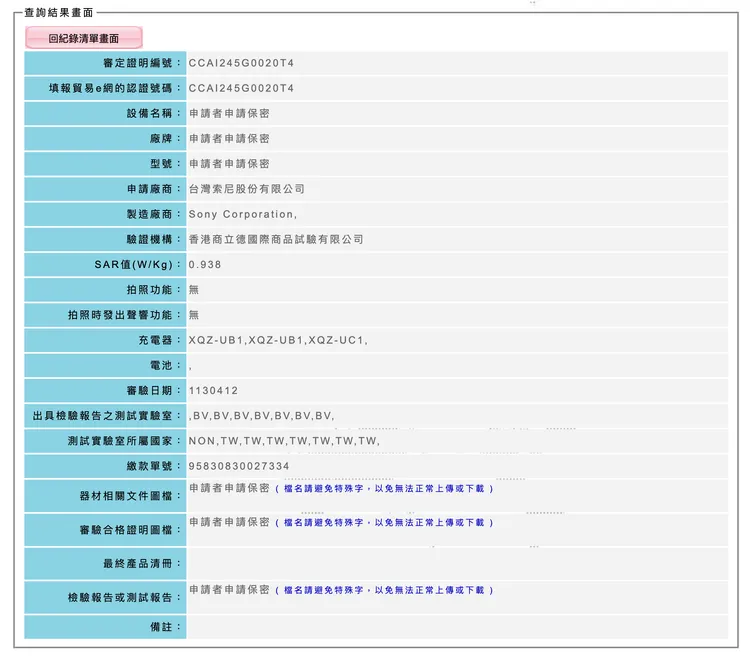The height and width of the screenshot is (657, 750).
Task: Select 香港商立德國際商品試驗有限公司 text
Action: [x=276, y=240]
